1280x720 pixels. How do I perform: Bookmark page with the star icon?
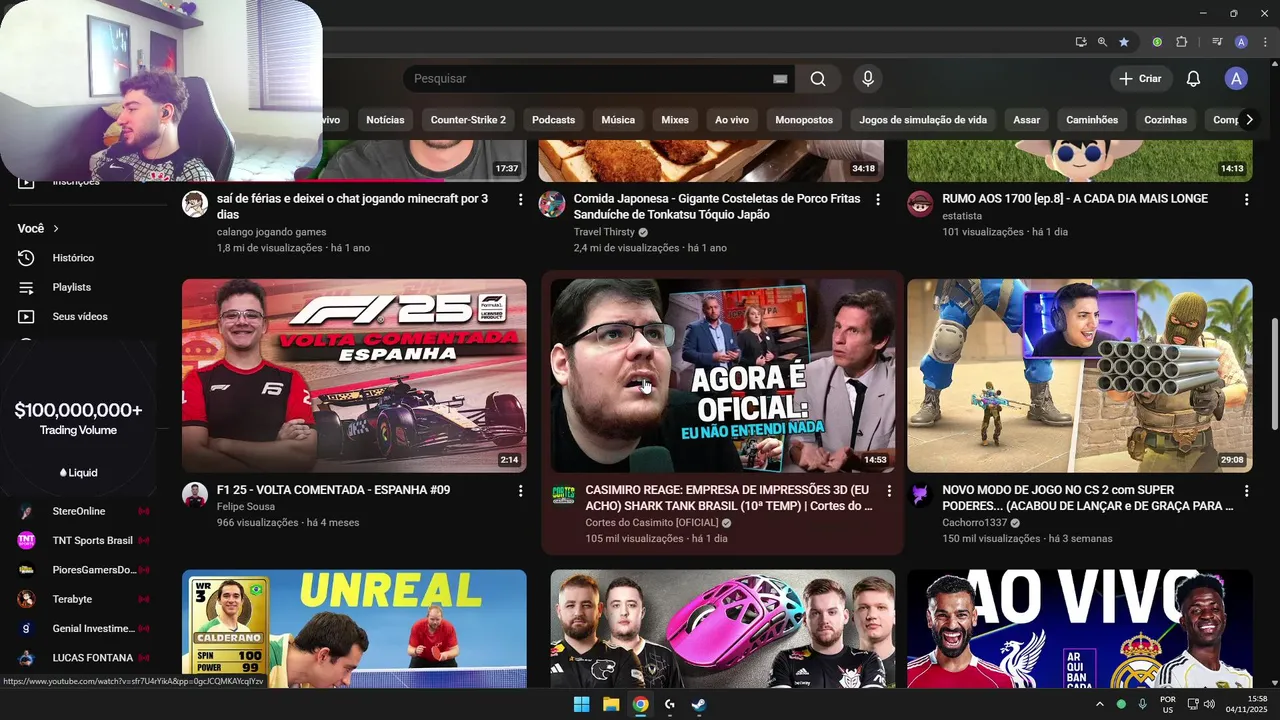click(1124, 42)
